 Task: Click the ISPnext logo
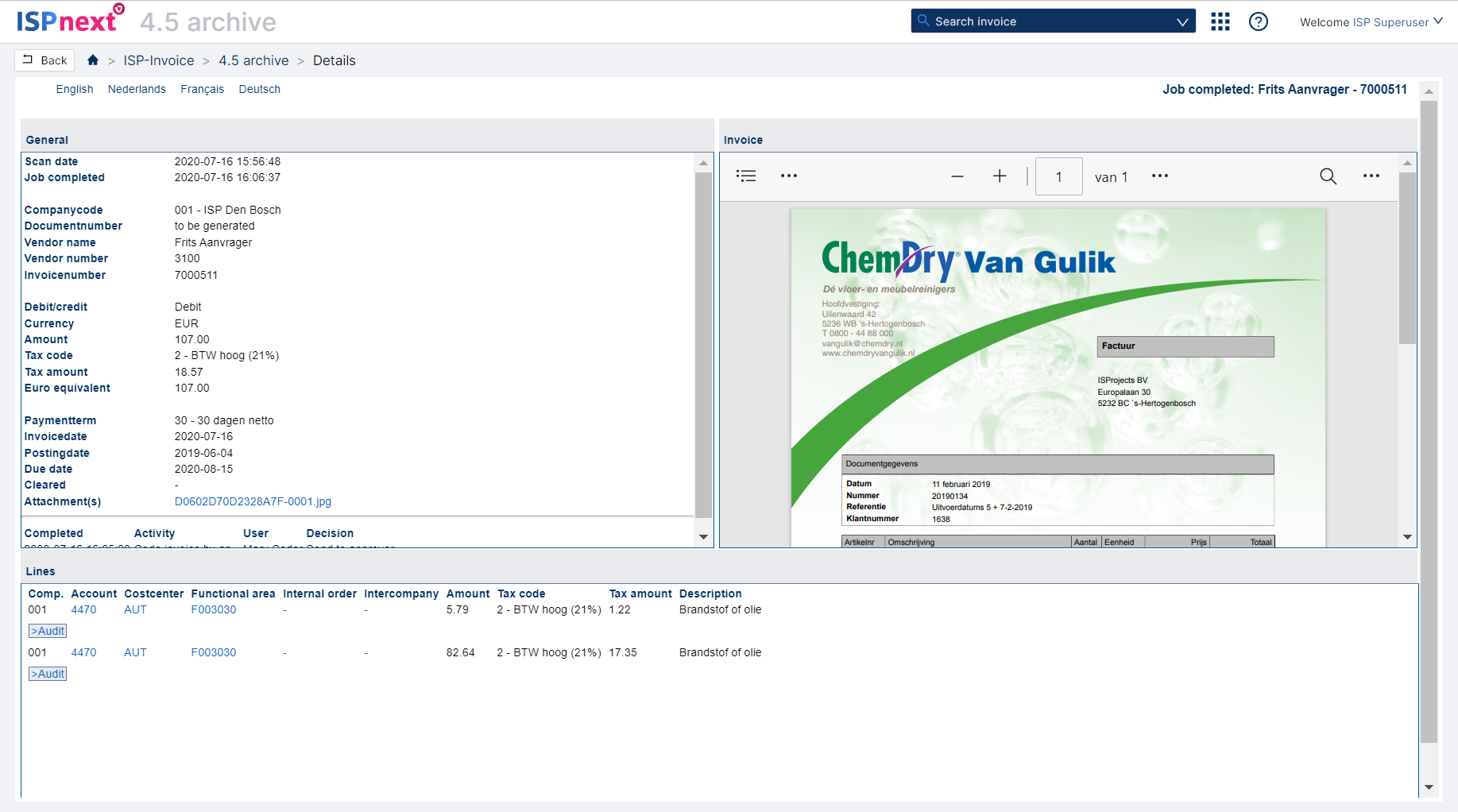coord(70,20)
